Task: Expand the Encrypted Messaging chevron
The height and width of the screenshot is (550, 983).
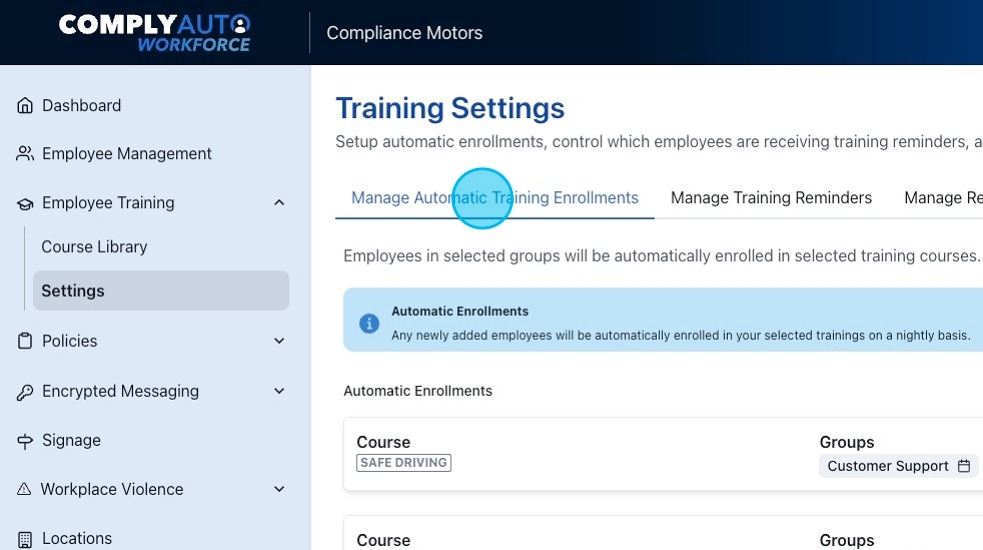Action: pos(279,392)
